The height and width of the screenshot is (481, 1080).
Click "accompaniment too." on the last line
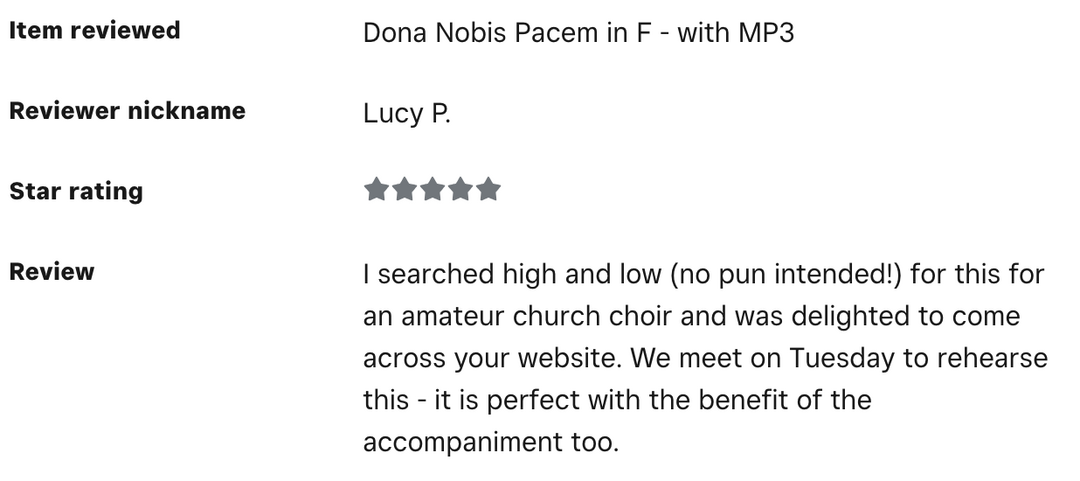click(x=491, y=442)
